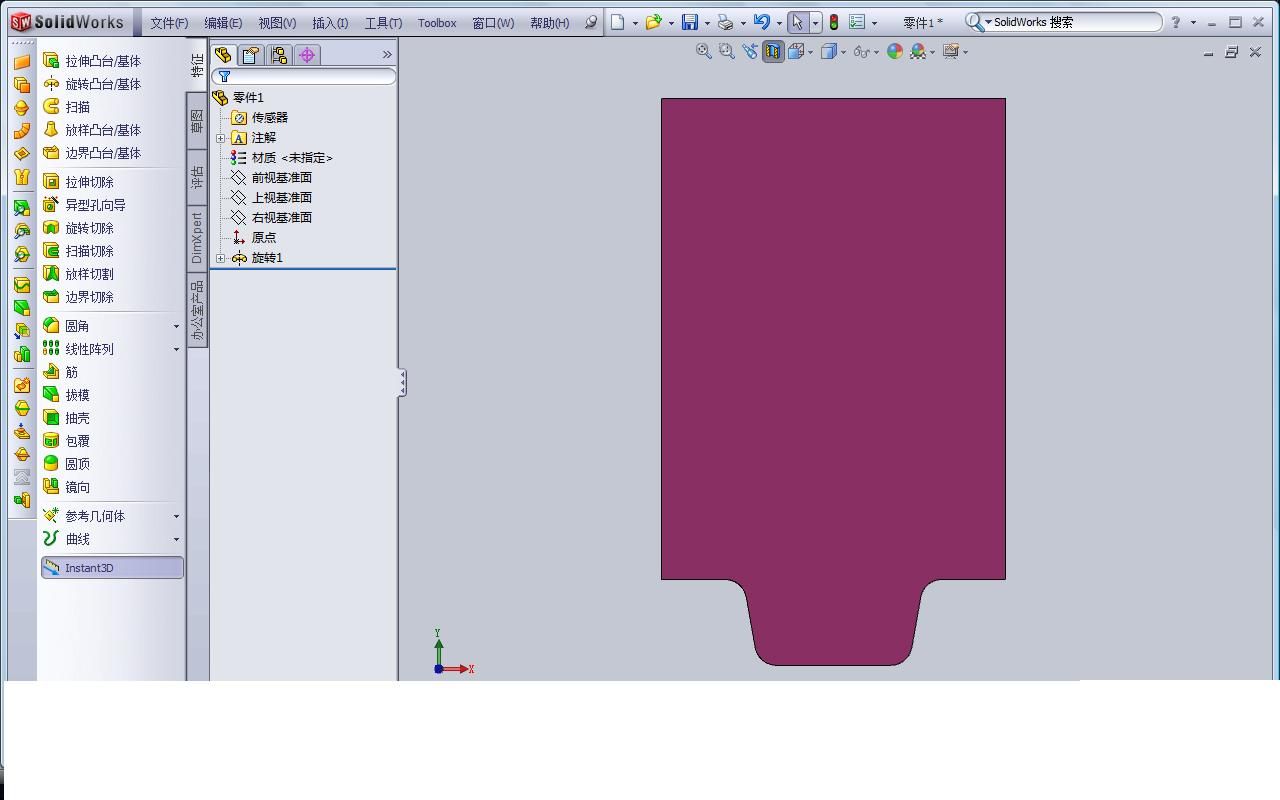Open the 编辑(E) menu

[x=223, y=22]
